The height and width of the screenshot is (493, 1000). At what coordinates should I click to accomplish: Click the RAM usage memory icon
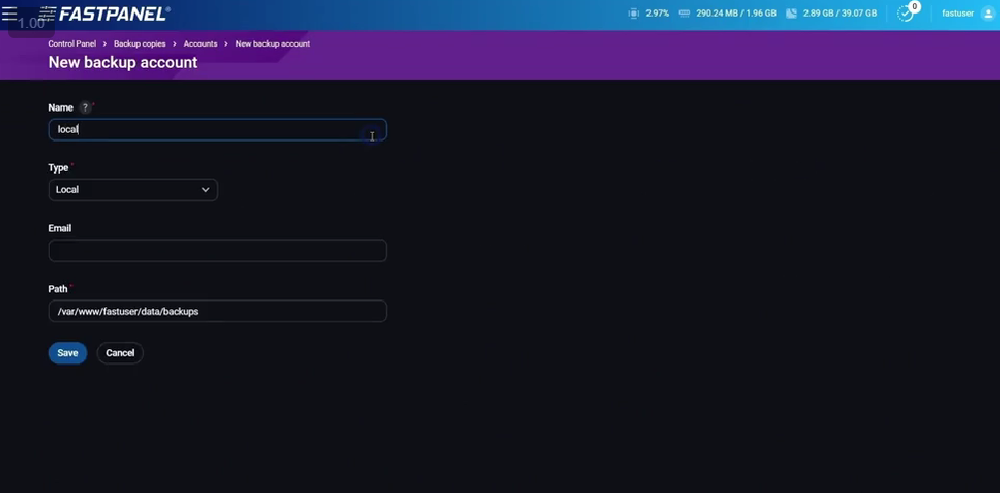pyautogui.click(x=684, y=13)
